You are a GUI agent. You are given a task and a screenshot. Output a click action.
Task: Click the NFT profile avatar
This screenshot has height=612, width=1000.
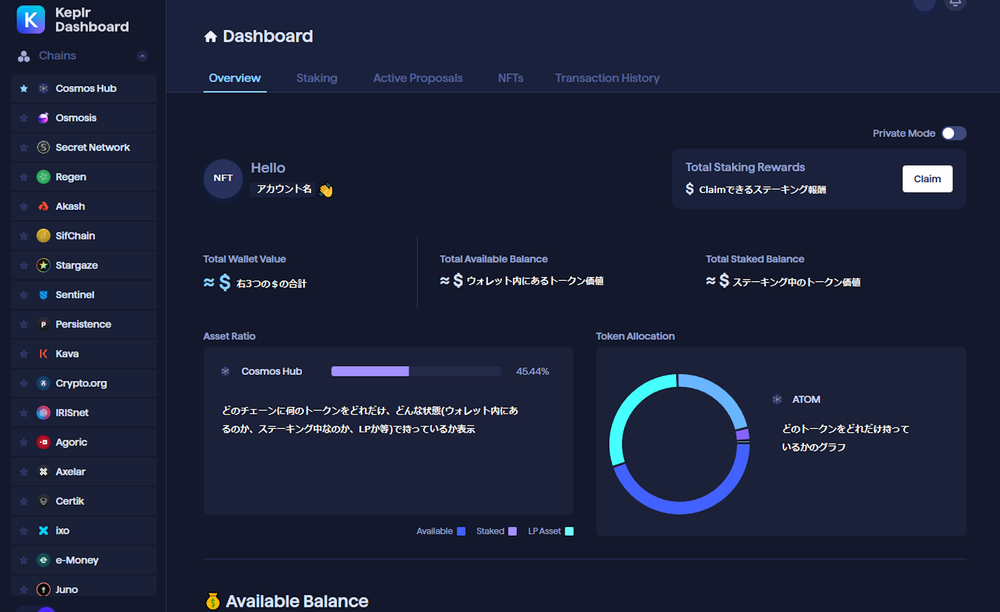click(223, 178)
